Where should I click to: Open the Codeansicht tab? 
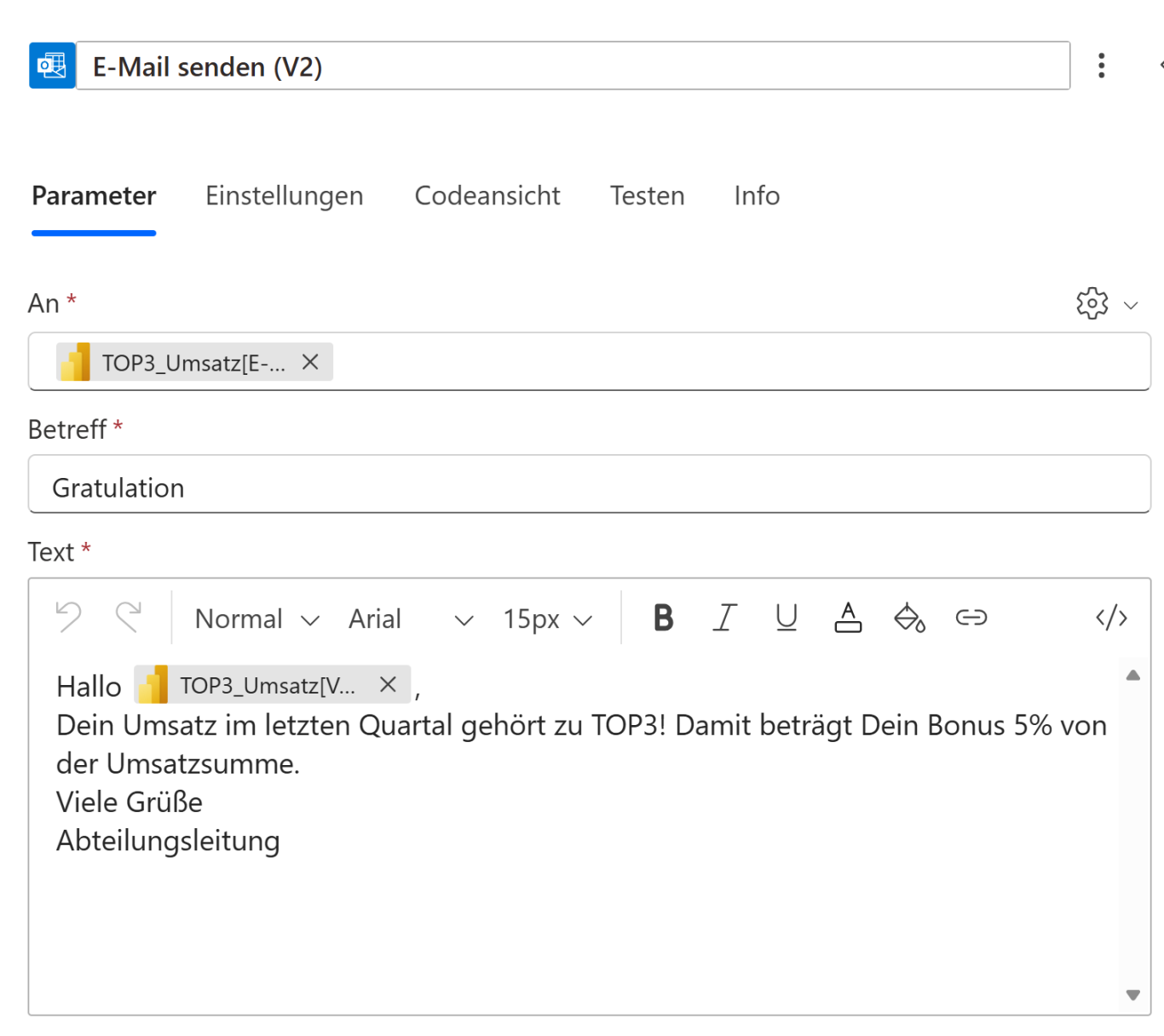point(487,196)
